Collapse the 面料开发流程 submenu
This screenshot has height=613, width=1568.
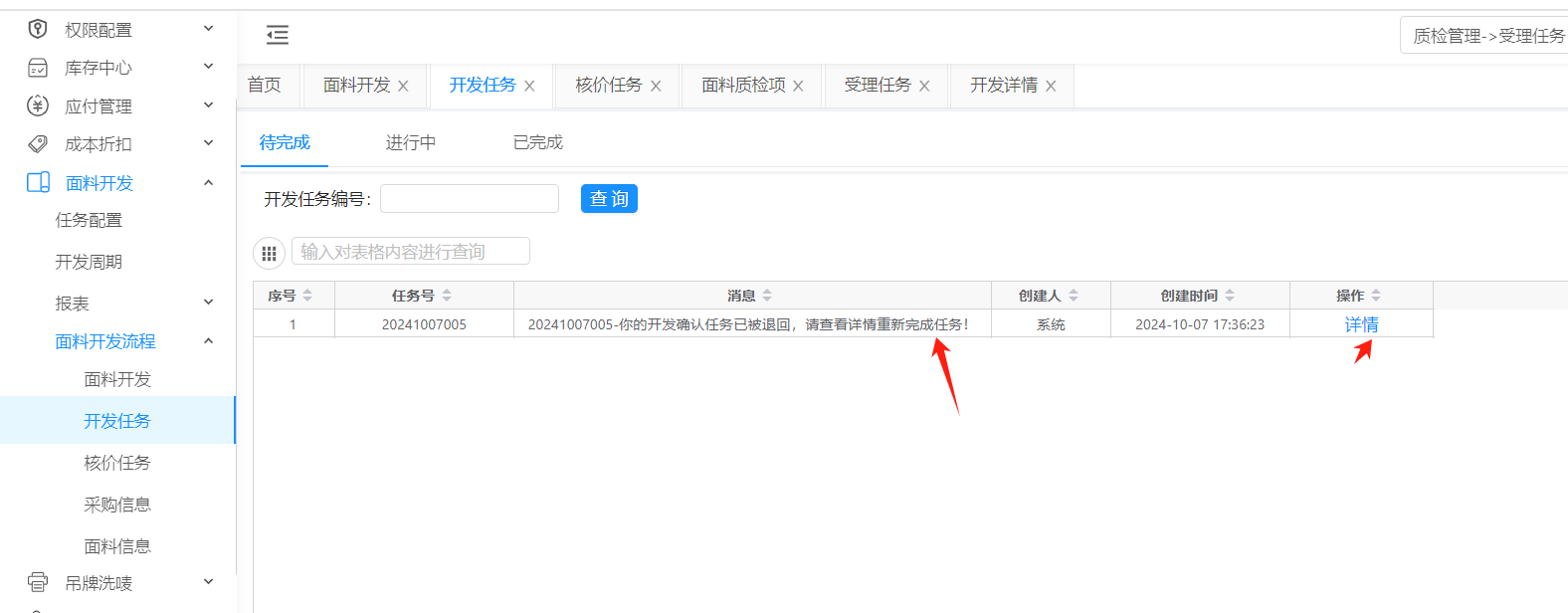click(209, 341)
